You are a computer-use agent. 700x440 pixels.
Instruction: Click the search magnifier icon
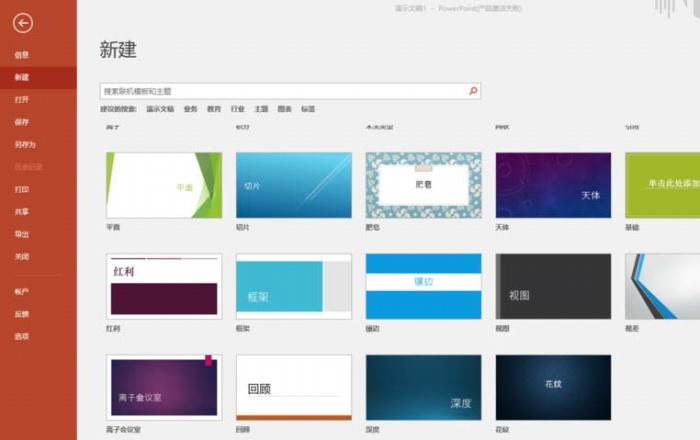473,91
